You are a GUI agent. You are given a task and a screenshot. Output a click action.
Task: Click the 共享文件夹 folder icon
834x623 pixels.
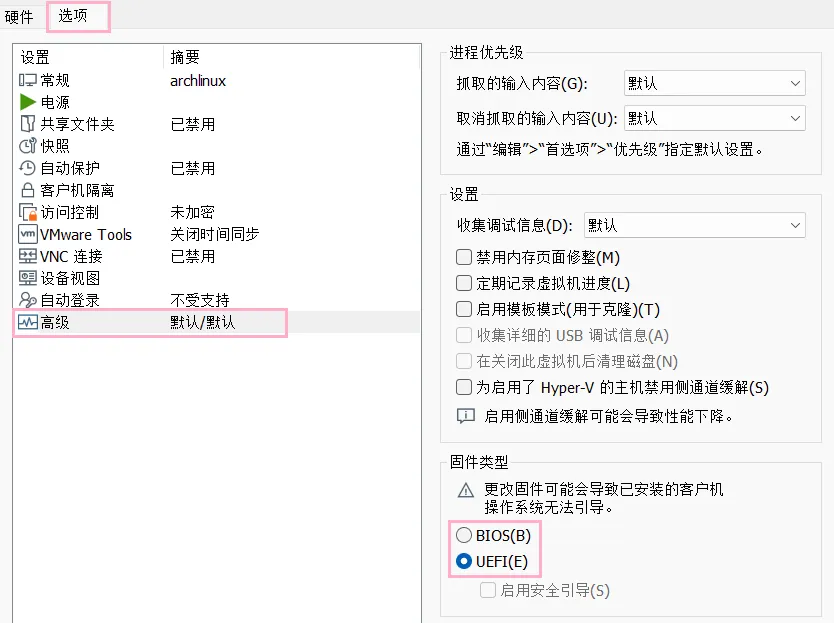coord(28,124)
